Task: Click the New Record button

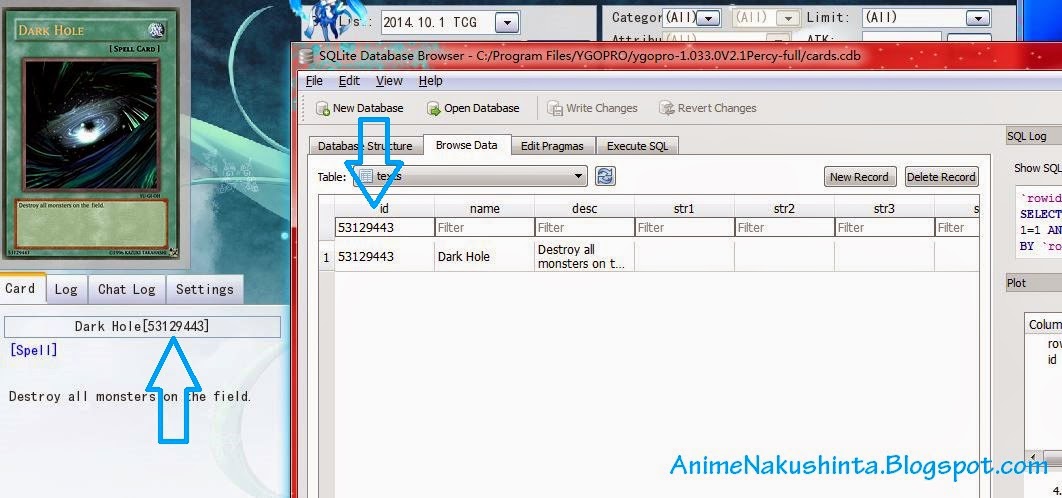Action: click(859, 177)
